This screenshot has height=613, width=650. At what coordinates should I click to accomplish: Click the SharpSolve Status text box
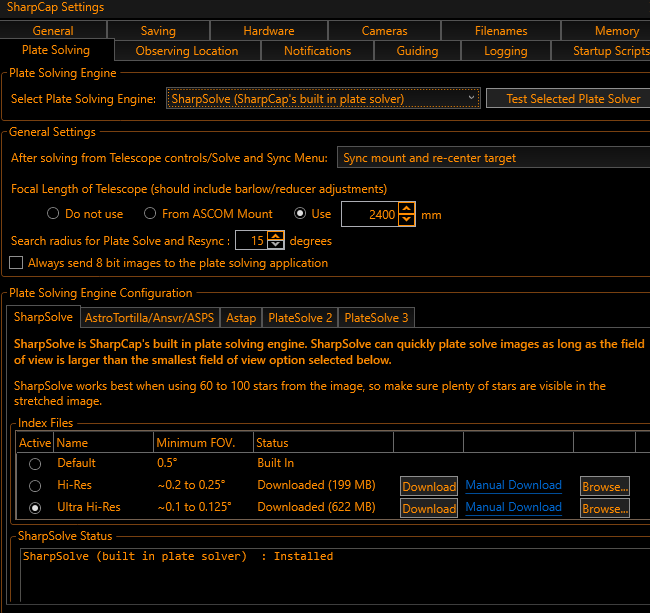pyautogui.click(x=335, y=575)
